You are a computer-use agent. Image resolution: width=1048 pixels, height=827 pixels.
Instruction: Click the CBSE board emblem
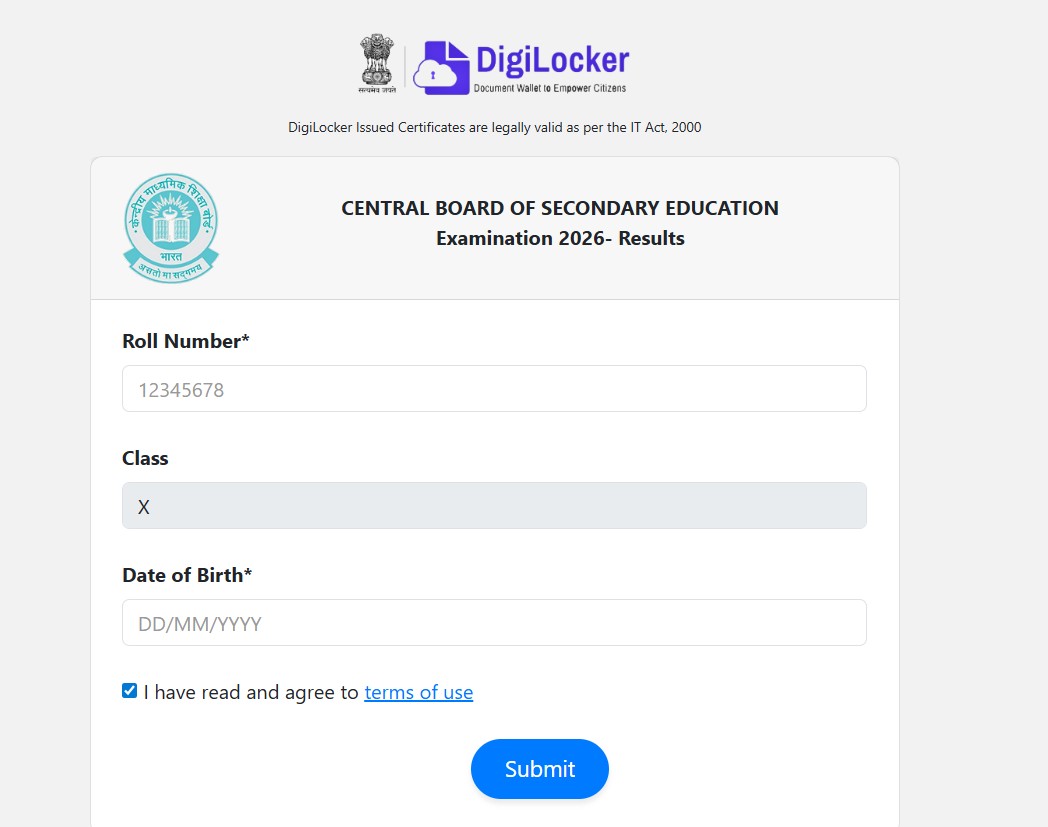click(x=170, y=227)
